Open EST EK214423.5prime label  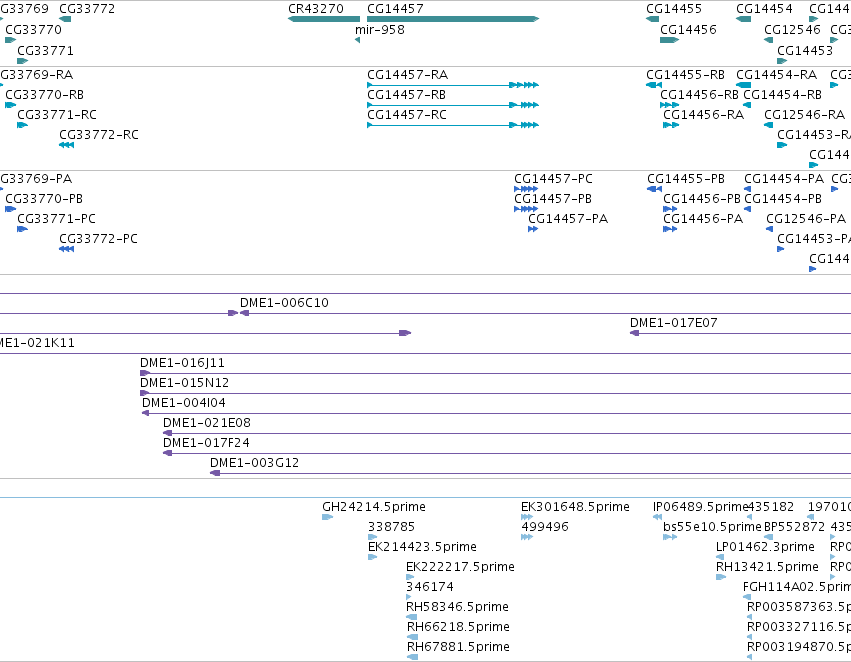[x=422, y=548]
